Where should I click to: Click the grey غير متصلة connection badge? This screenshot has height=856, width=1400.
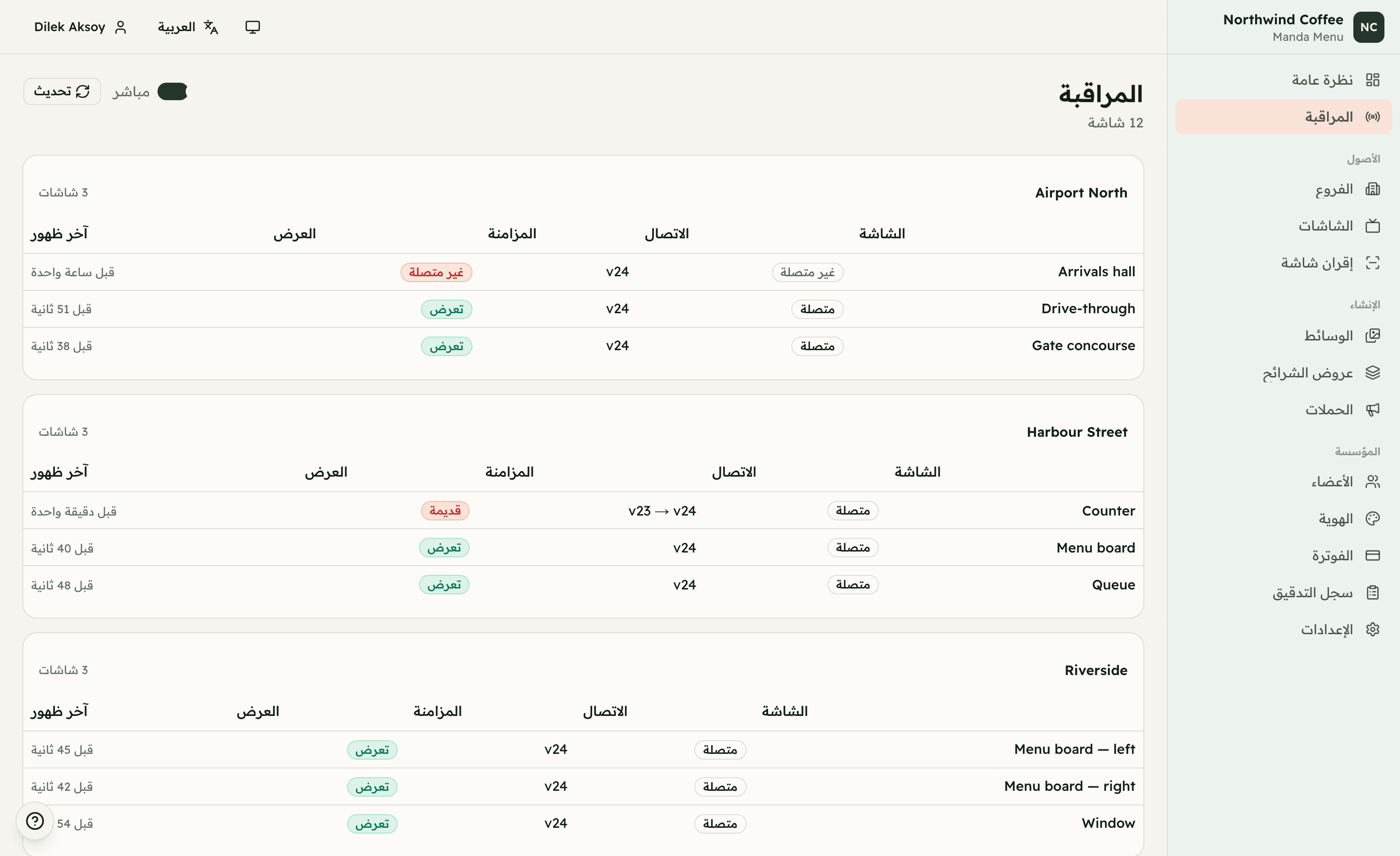tap(807, 272)
